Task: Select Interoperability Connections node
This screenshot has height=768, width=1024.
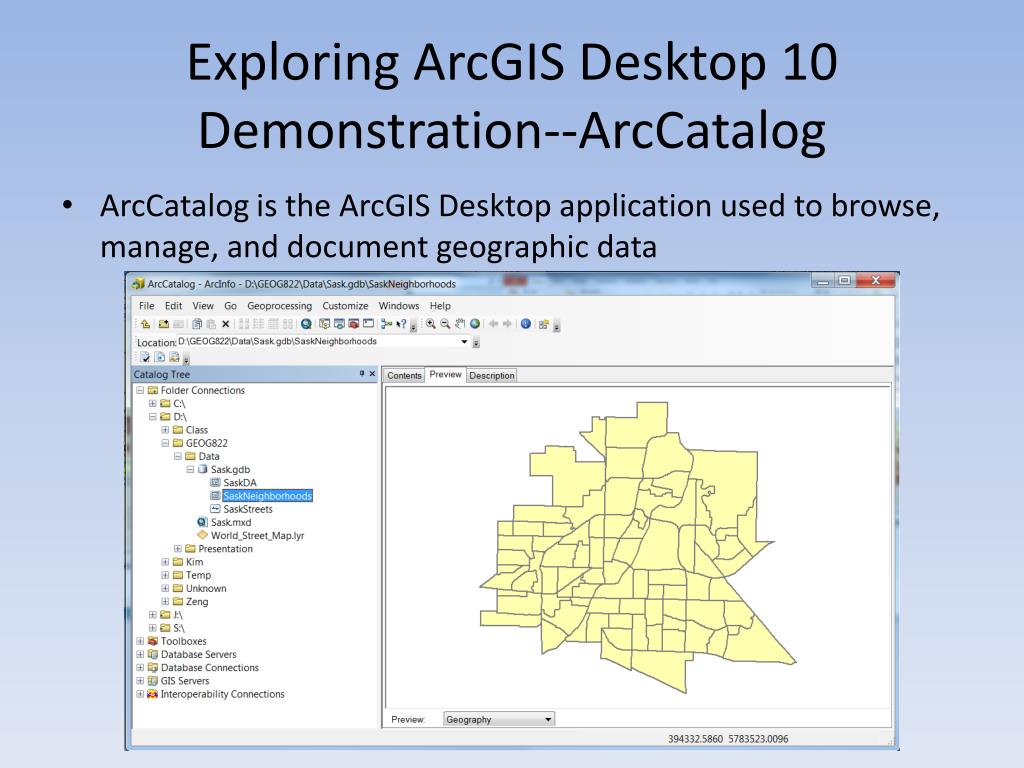Action: [223, 694]
